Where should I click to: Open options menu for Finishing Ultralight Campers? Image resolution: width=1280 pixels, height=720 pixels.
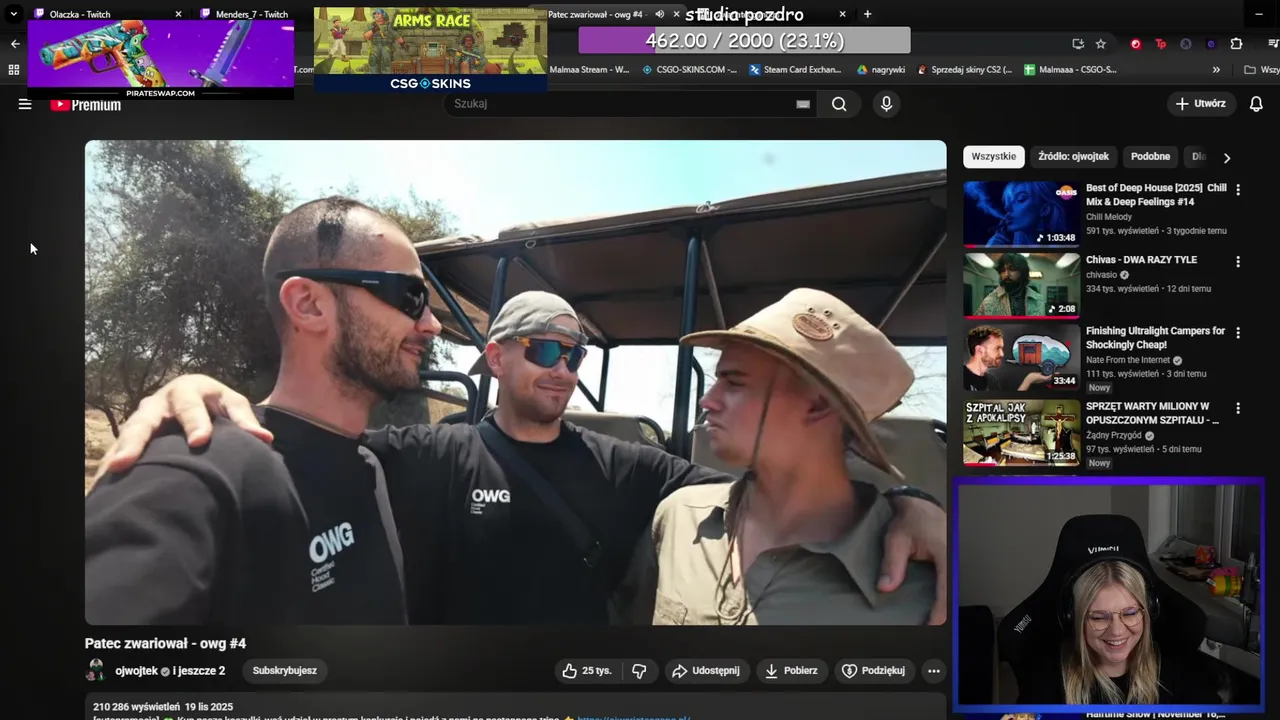(1238, 333)
